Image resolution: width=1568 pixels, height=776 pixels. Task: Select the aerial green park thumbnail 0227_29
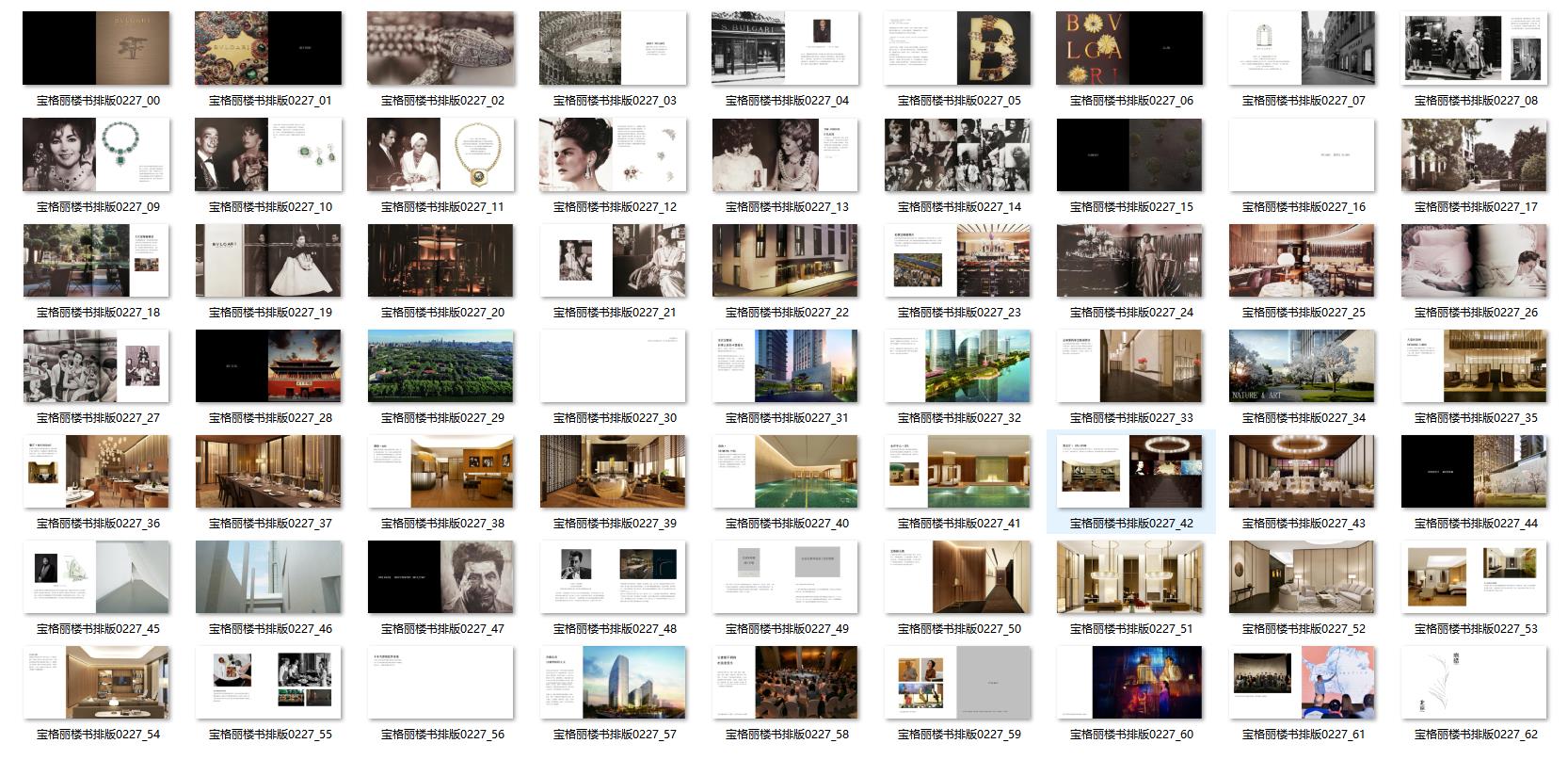[x=440, y=365]
